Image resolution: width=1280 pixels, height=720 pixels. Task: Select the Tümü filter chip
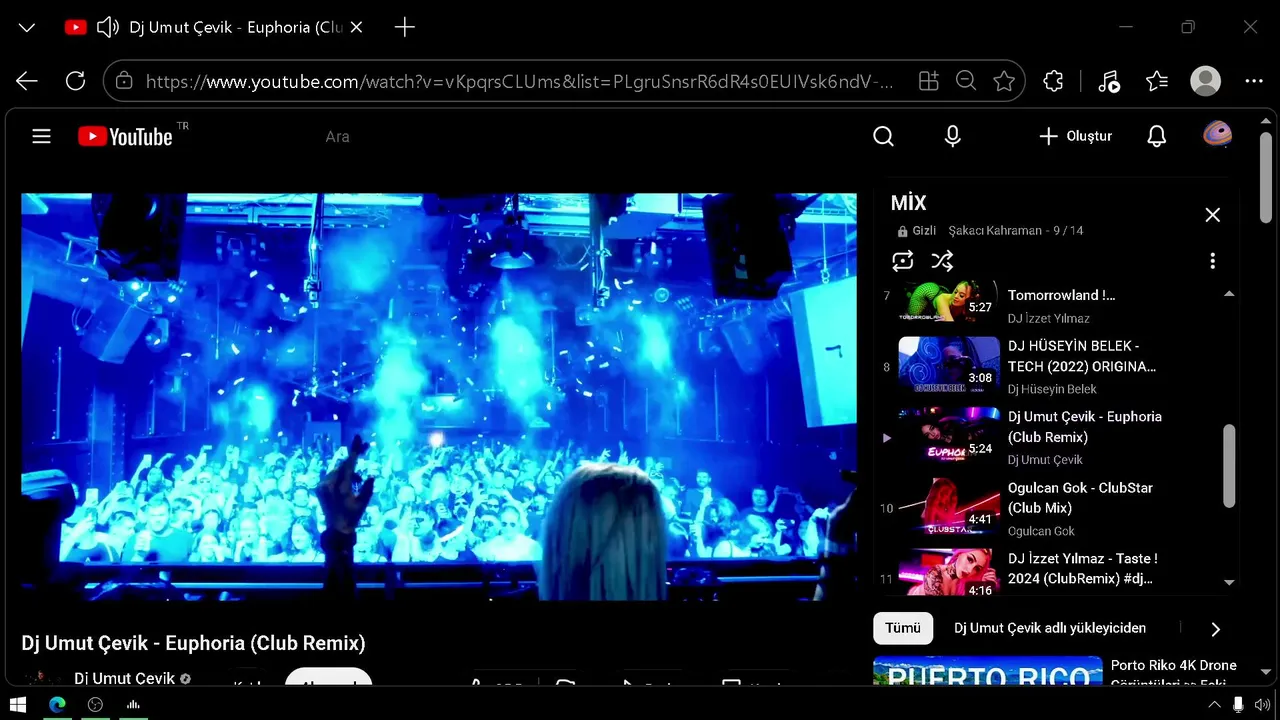tap(903, 628)
